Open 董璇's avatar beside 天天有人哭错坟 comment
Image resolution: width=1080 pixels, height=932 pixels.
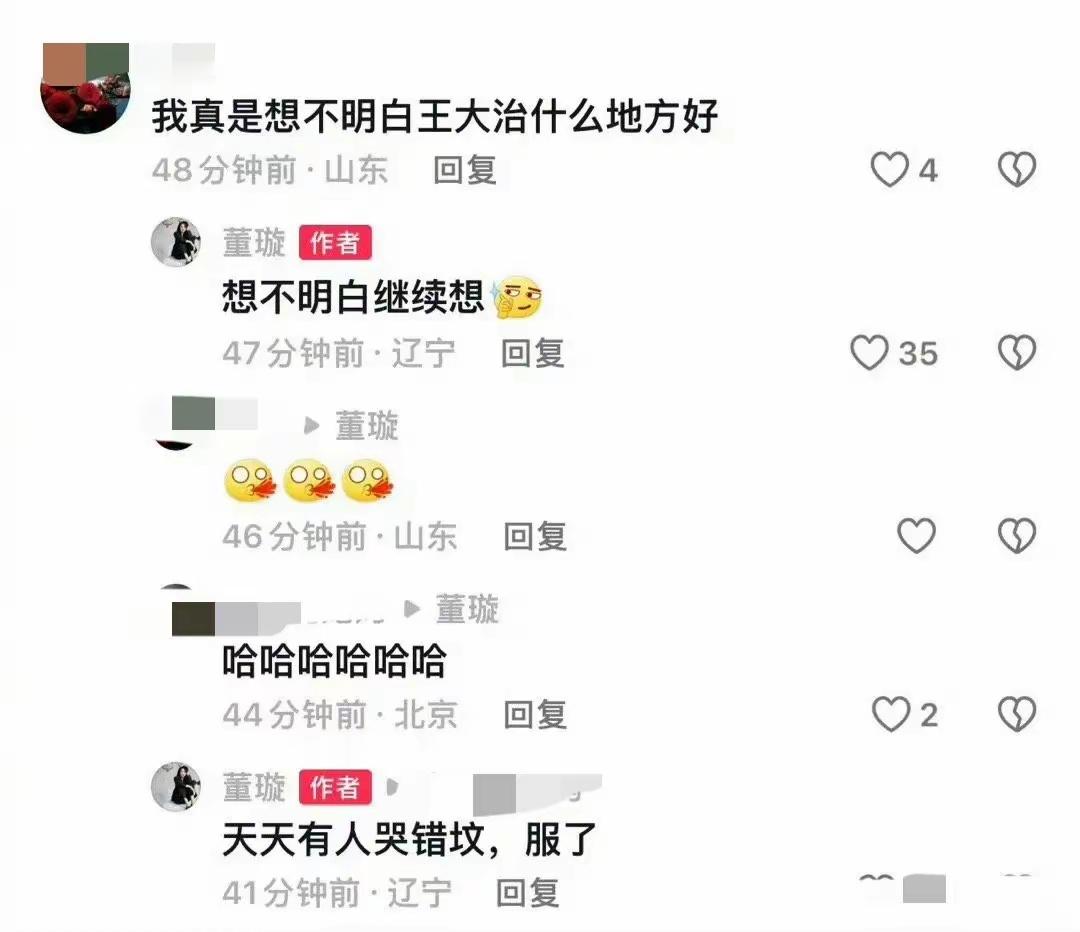click(x=176, y=787)
